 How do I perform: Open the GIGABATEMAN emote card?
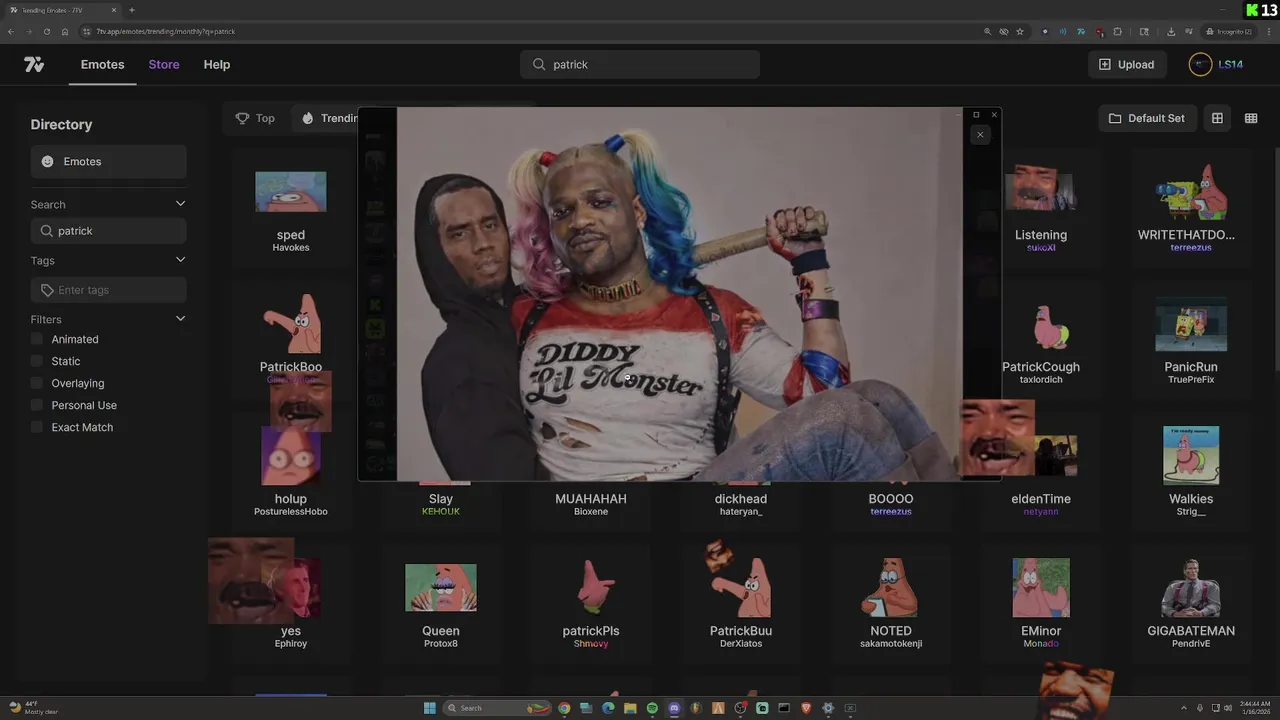point(1191,605)
